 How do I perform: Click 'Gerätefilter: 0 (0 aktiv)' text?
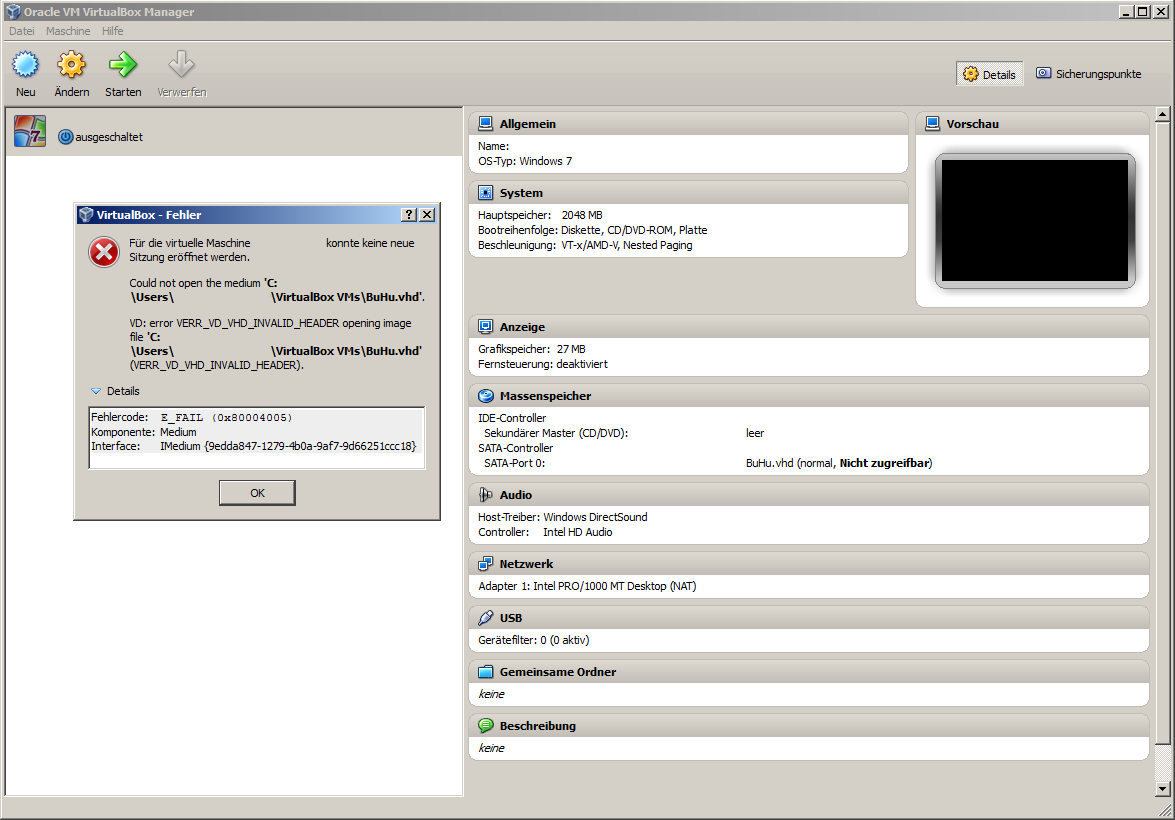point(534,640)
